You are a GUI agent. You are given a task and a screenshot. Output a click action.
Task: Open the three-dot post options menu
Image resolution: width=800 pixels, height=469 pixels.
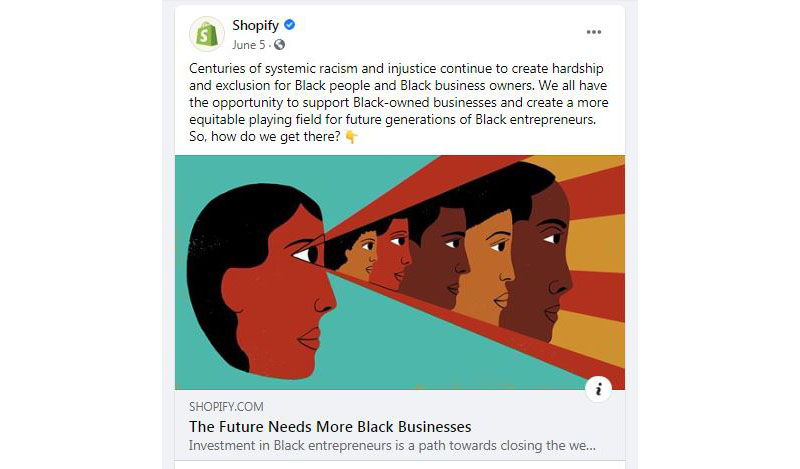594,32
